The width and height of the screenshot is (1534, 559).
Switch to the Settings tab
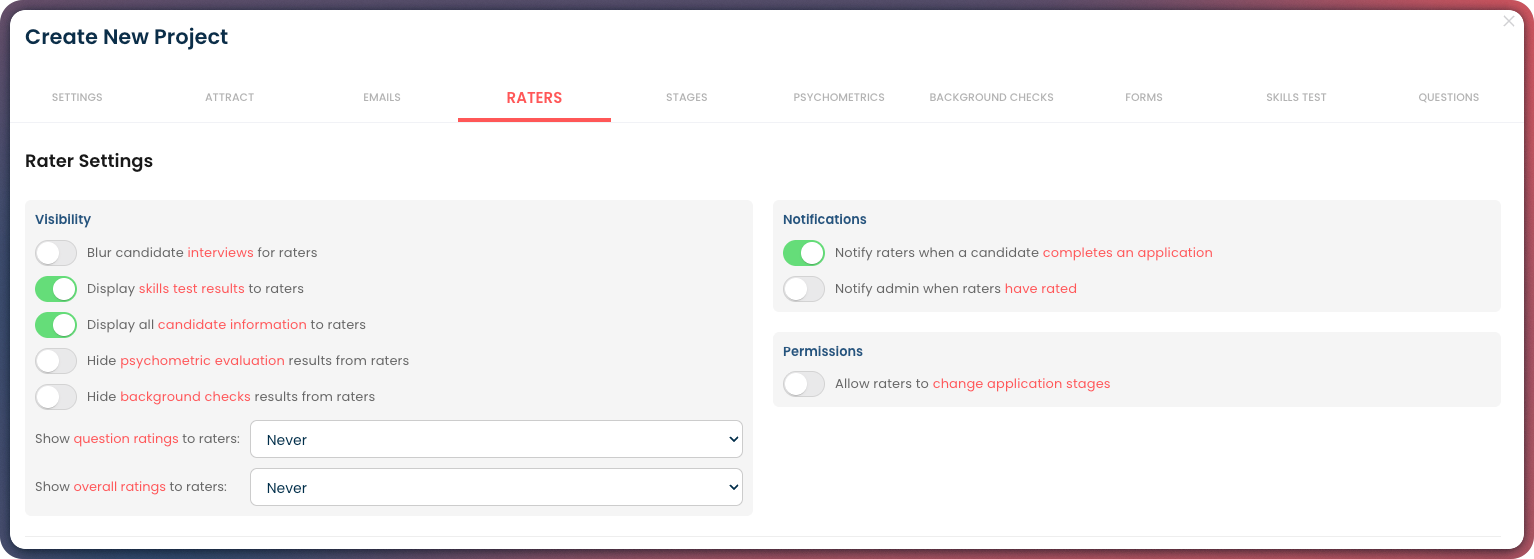77,98
